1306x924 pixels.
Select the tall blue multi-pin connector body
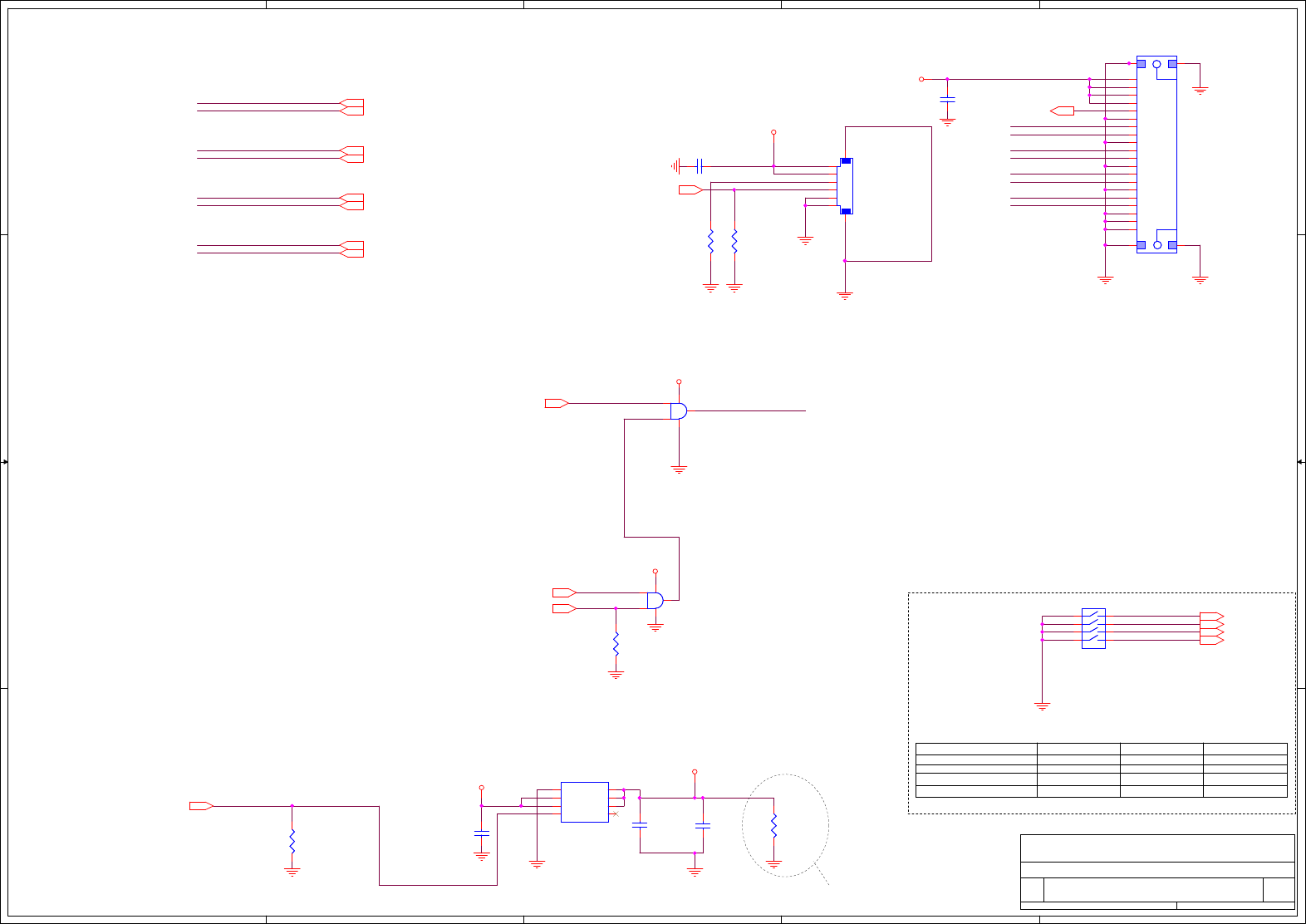[x=1156, y=155]
